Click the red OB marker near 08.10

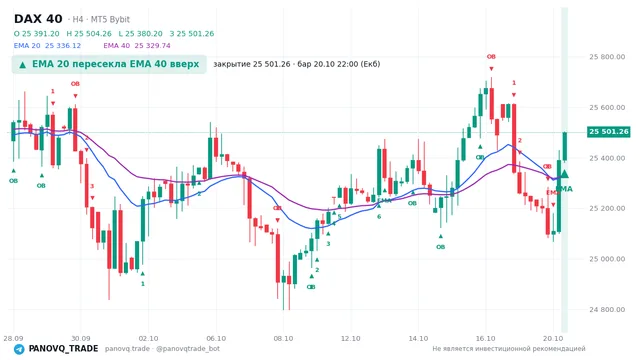coord(277,208)
